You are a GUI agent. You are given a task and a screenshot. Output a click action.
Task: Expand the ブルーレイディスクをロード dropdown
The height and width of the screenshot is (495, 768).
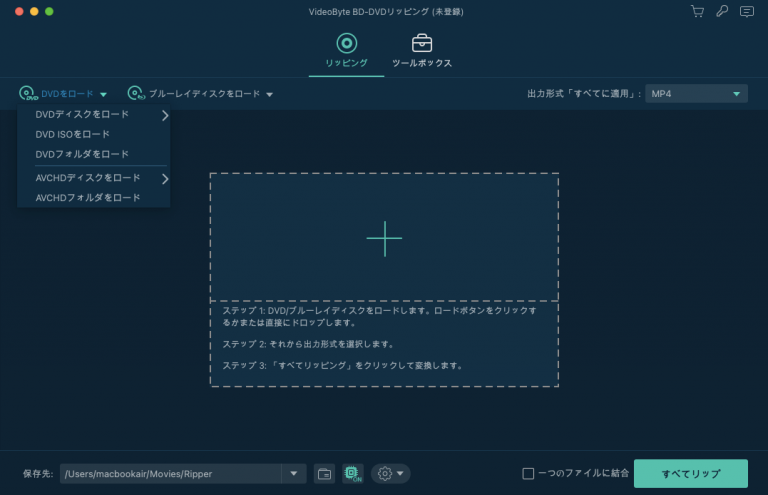click(x=269, y=94)
